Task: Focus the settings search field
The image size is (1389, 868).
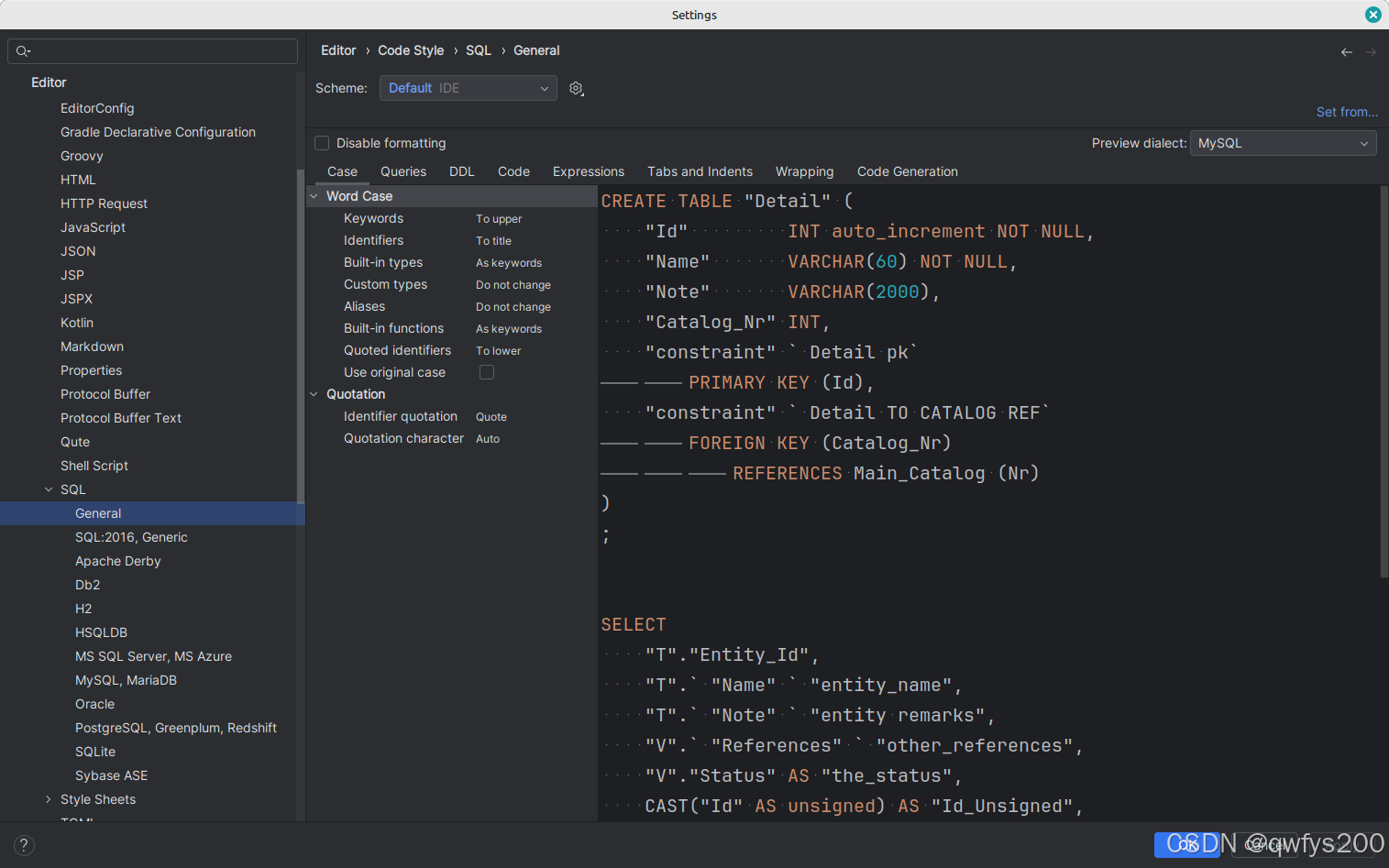Action: 153,51
